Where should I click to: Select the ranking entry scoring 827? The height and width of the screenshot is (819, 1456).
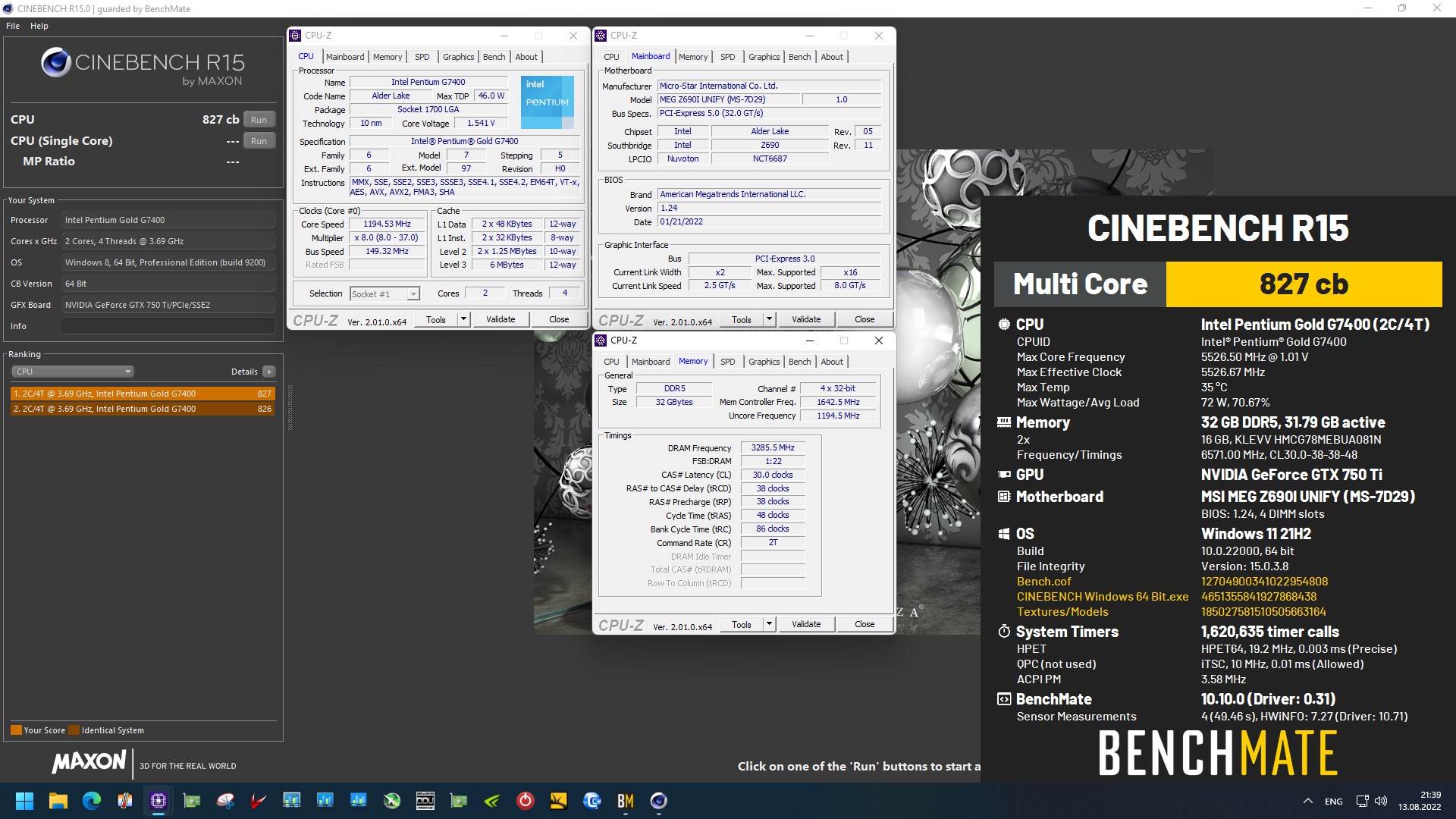point(143,394)
